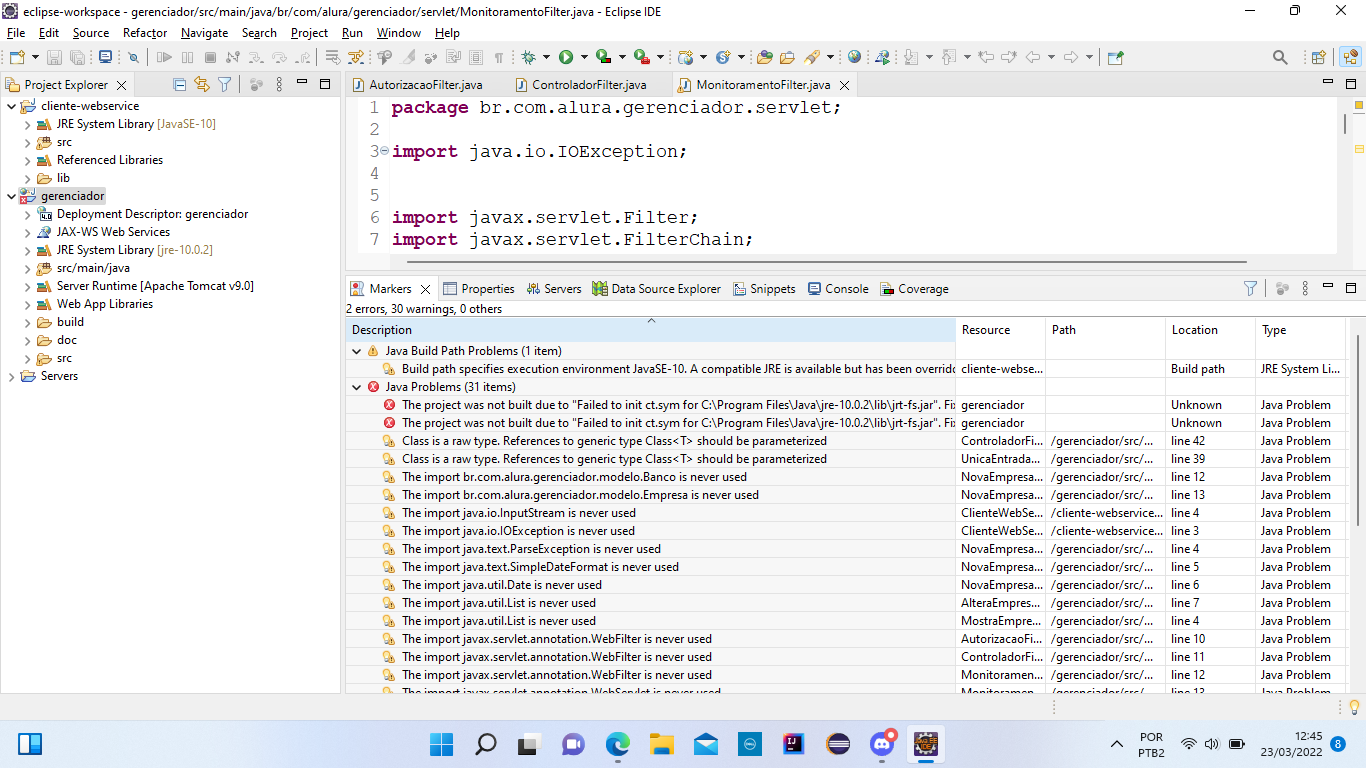Click the Windows Start button
1366x768 pixels.
point(441,744)
